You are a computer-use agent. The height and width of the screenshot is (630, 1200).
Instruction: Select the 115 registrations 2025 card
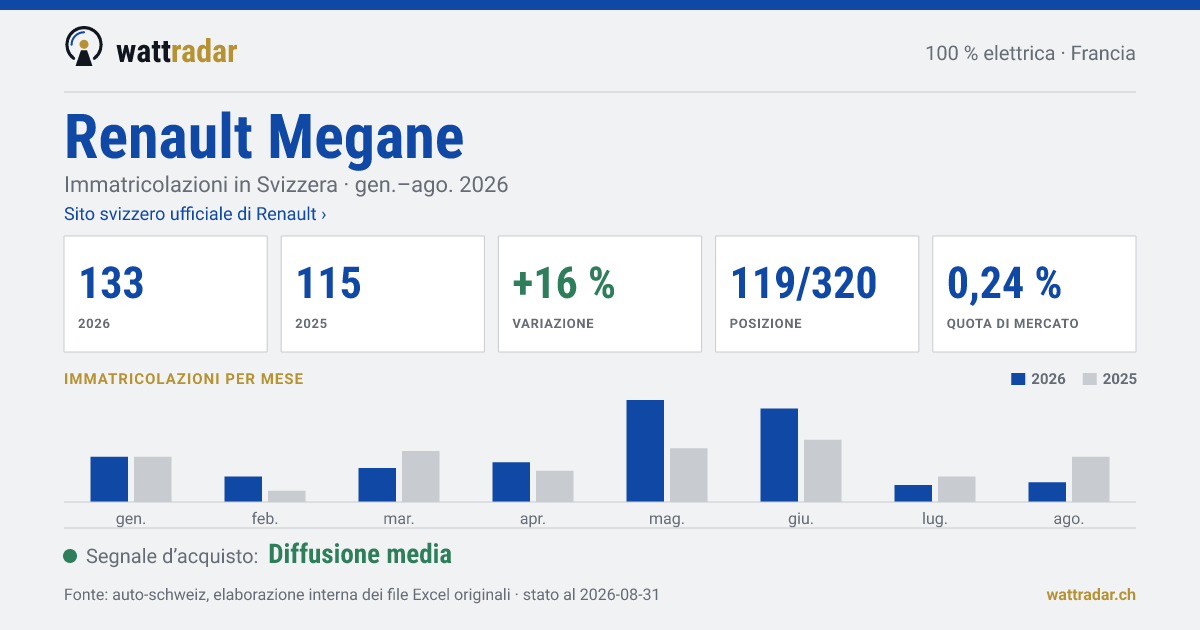(383, 294)
